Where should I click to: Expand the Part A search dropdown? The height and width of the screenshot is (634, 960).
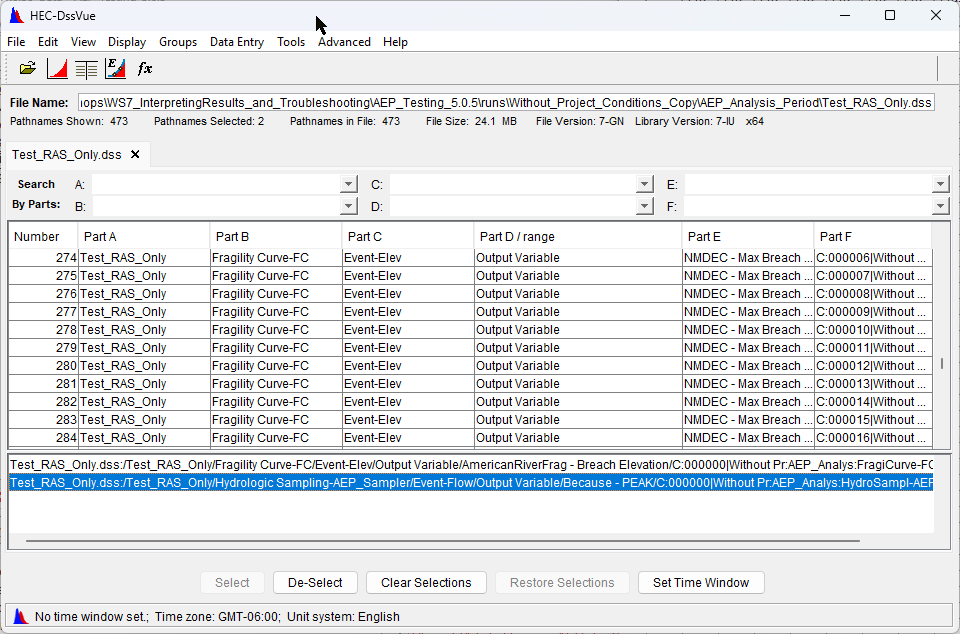(x=348, y=184)
